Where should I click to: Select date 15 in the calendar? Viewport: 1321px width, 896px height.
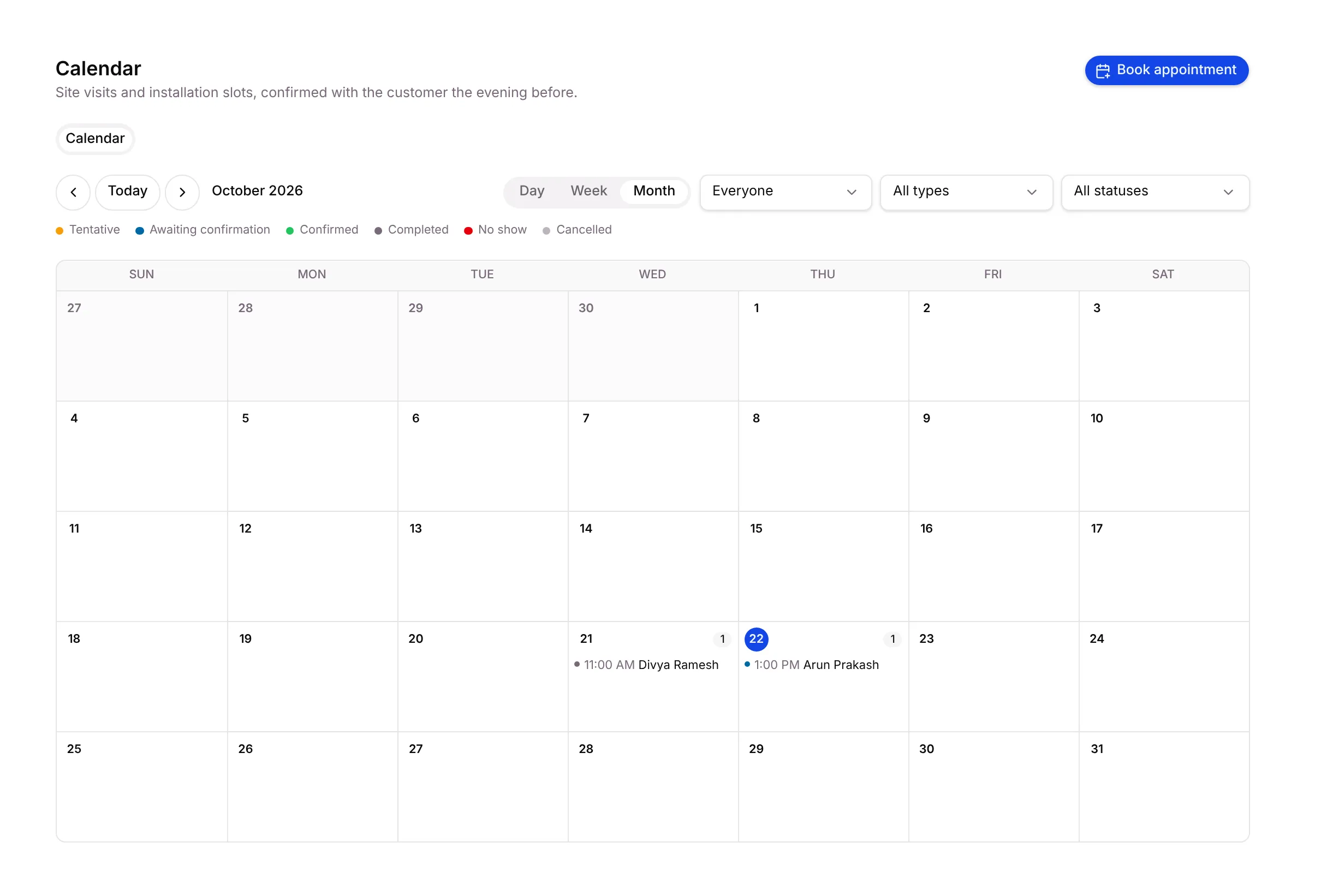point(757,528)
